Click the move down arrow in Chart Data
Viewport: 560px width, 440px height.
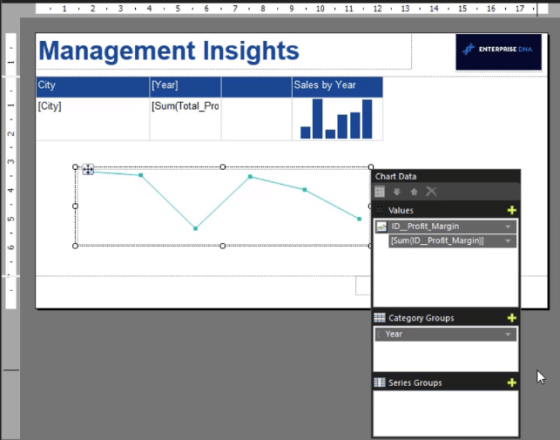(x=397, y=192)
